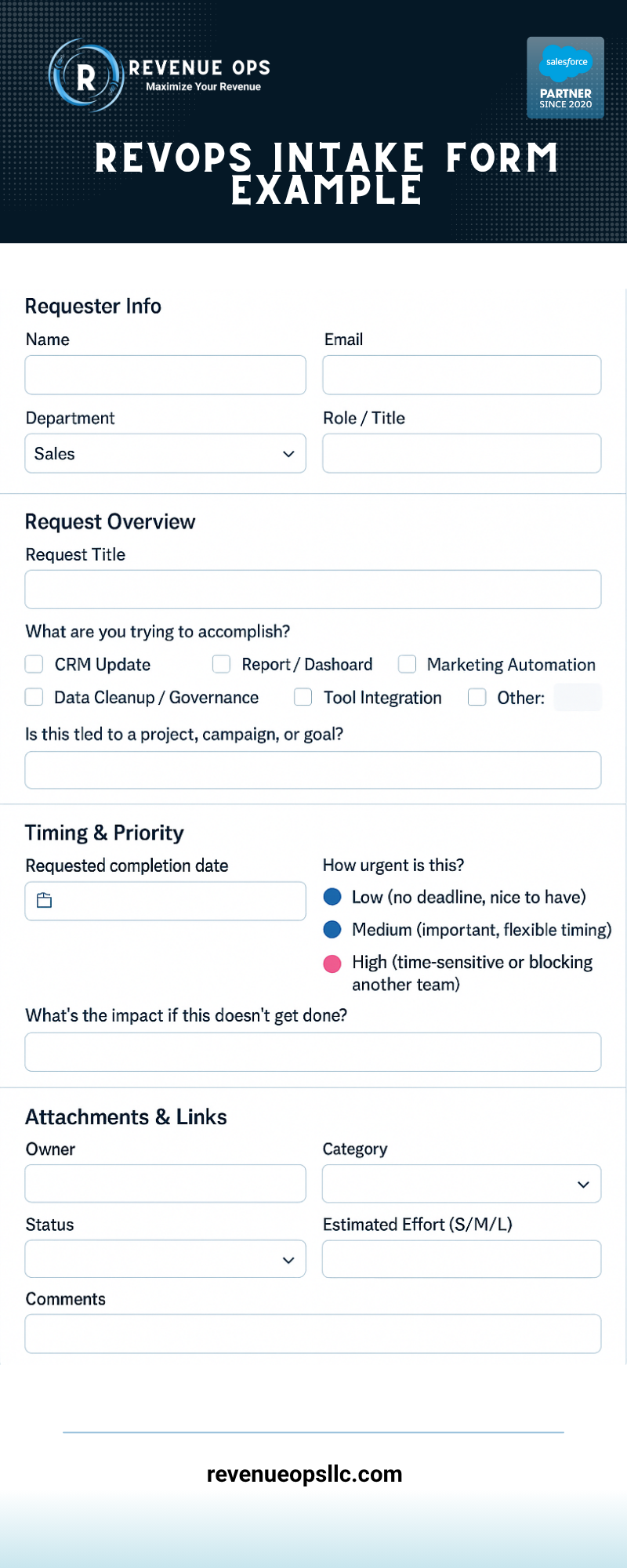Check the CRM Update checkbox

pos(34,664)
